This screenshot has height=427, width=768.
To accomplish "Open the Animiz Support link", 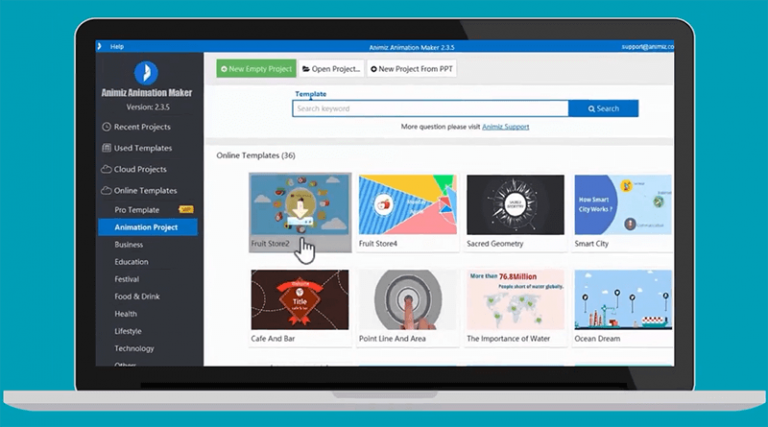I will coord(505,127).
